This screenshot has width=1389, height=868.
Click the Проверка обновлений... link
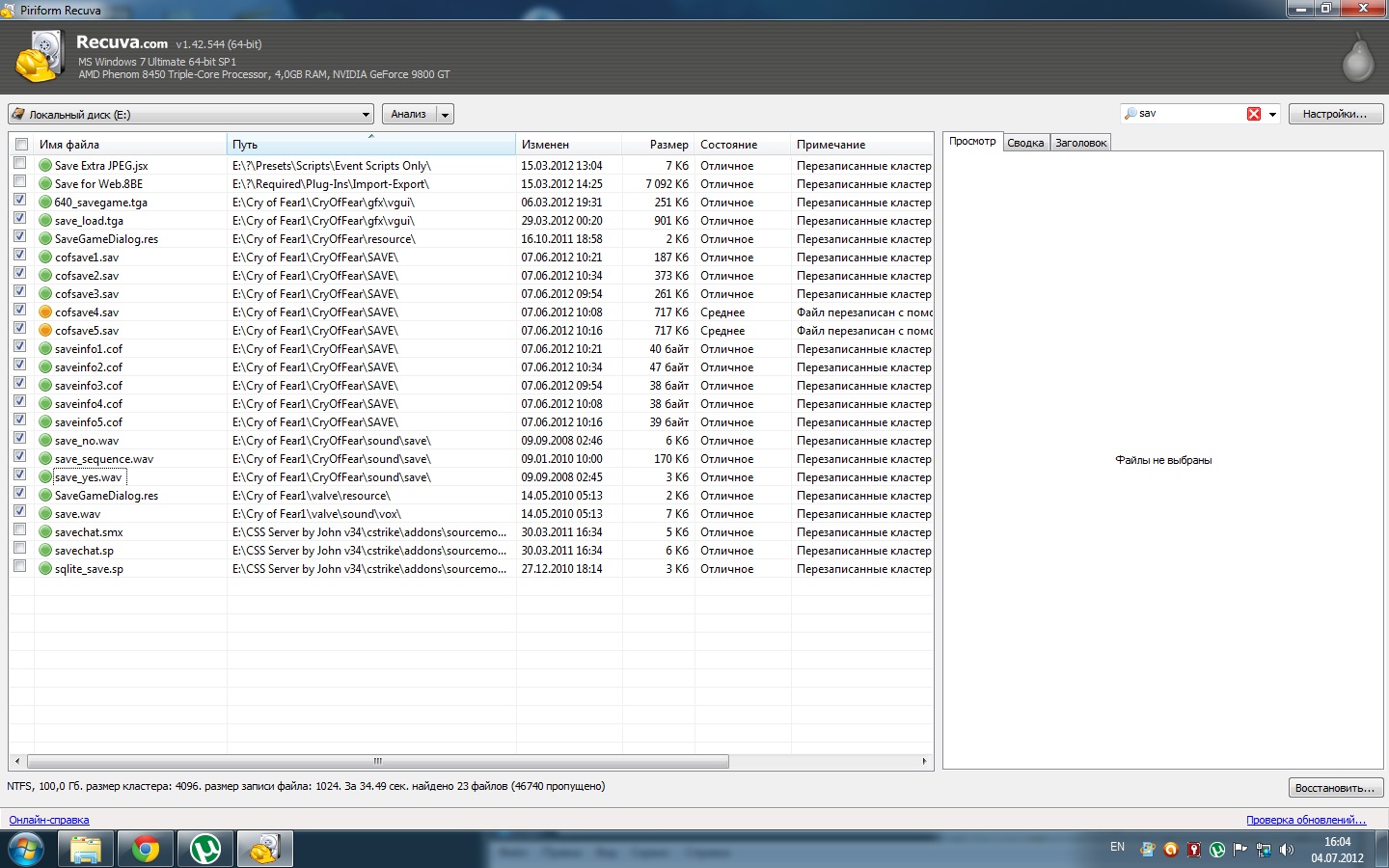point(1306,820)
